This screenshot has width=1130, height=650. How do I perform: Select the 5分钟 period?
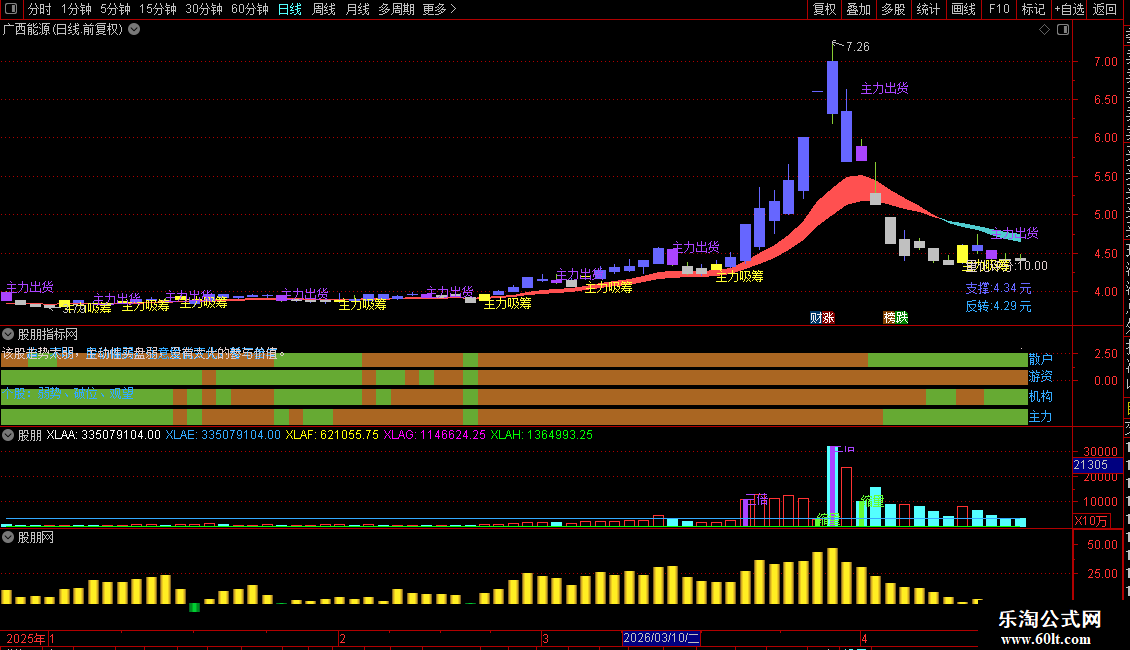point(115,9)
